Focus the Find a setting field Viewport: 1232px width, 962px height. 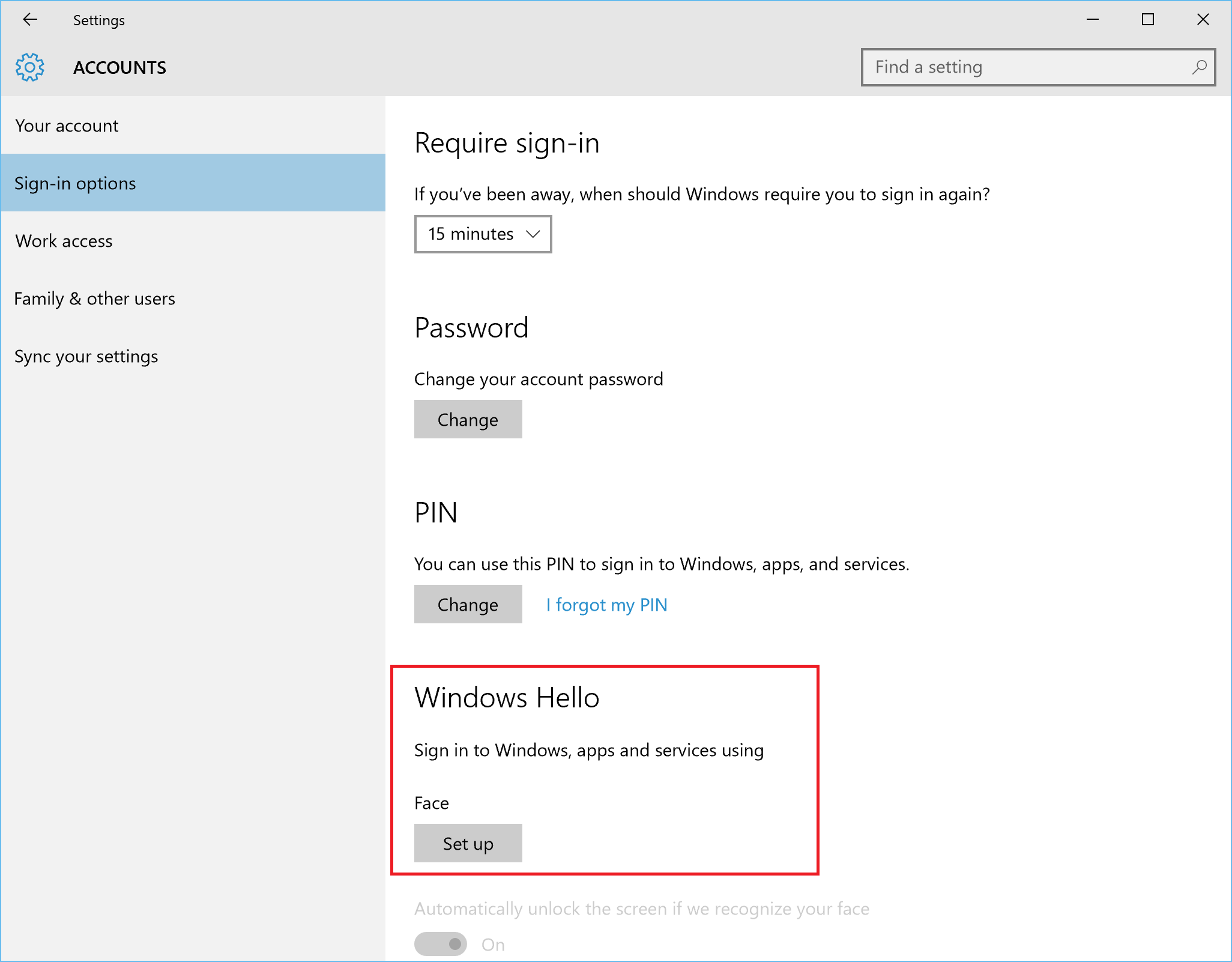(x=1038, y=67)
